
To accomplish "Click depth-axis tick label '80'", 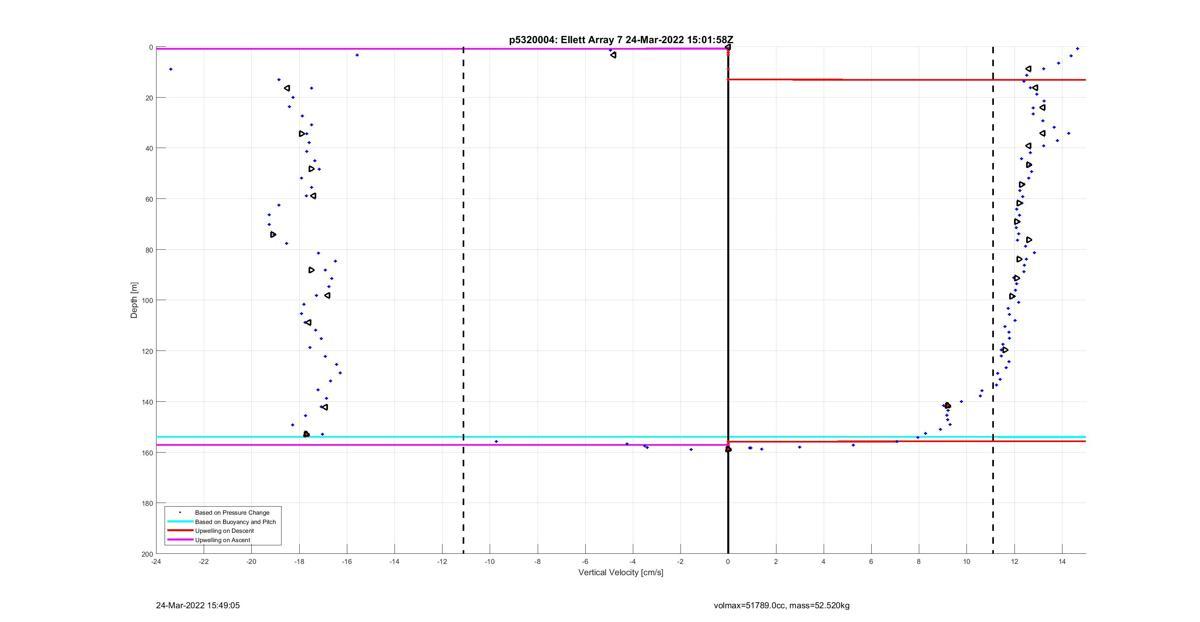I will click(148, 250).
